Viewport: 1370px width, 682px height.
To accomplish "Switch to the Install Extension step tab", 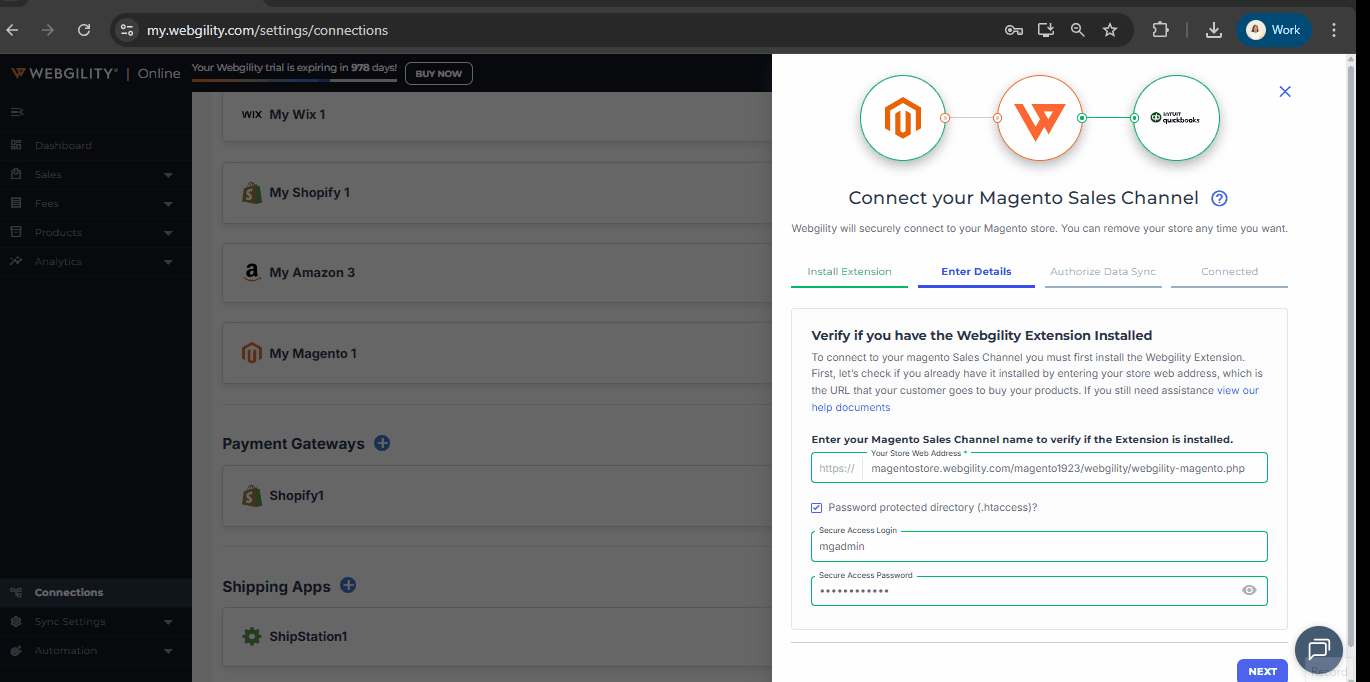I will [x=849, y=272].
